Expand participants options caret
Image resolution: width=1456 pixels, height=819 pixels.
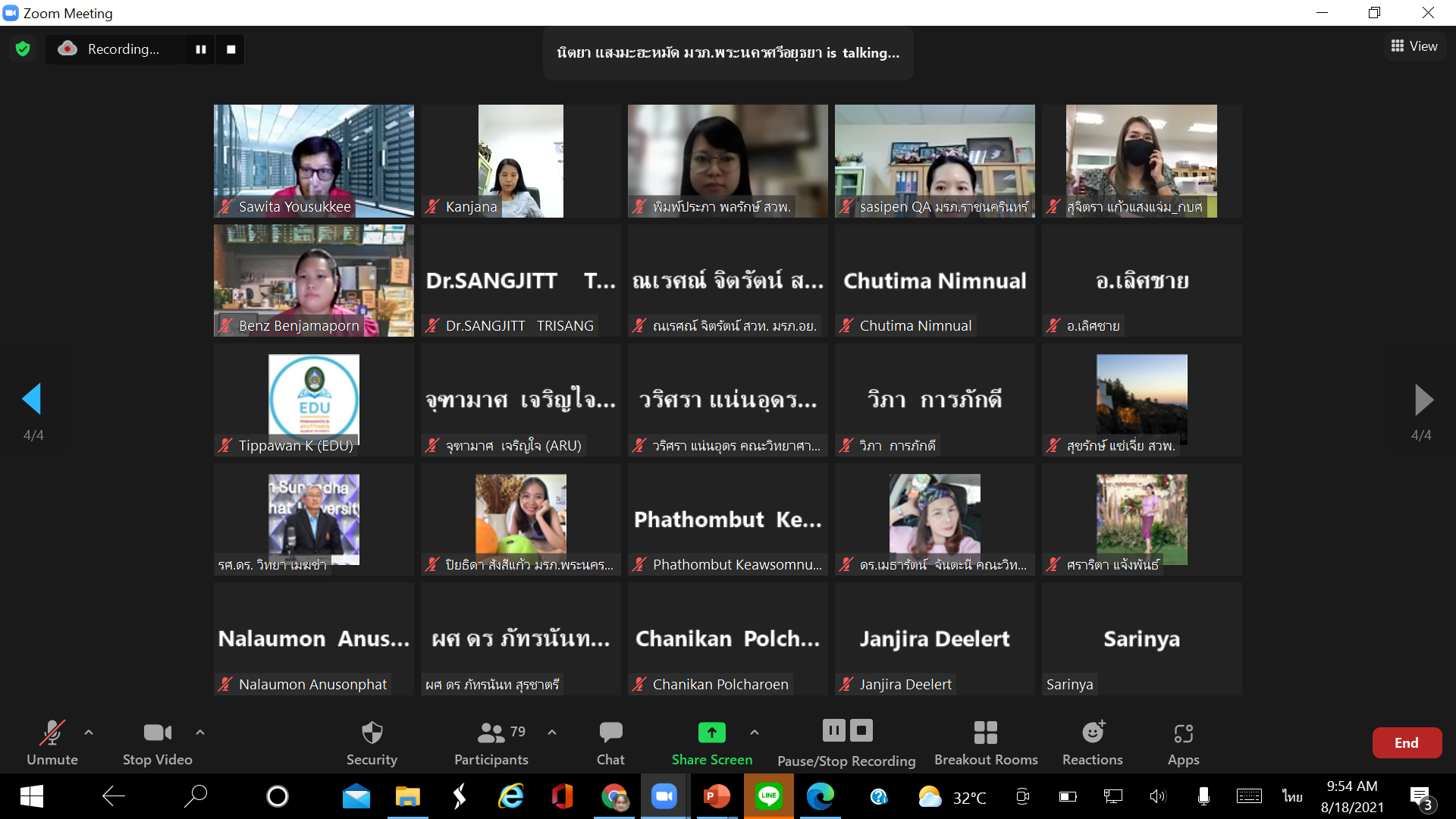(x=552, y=733)
